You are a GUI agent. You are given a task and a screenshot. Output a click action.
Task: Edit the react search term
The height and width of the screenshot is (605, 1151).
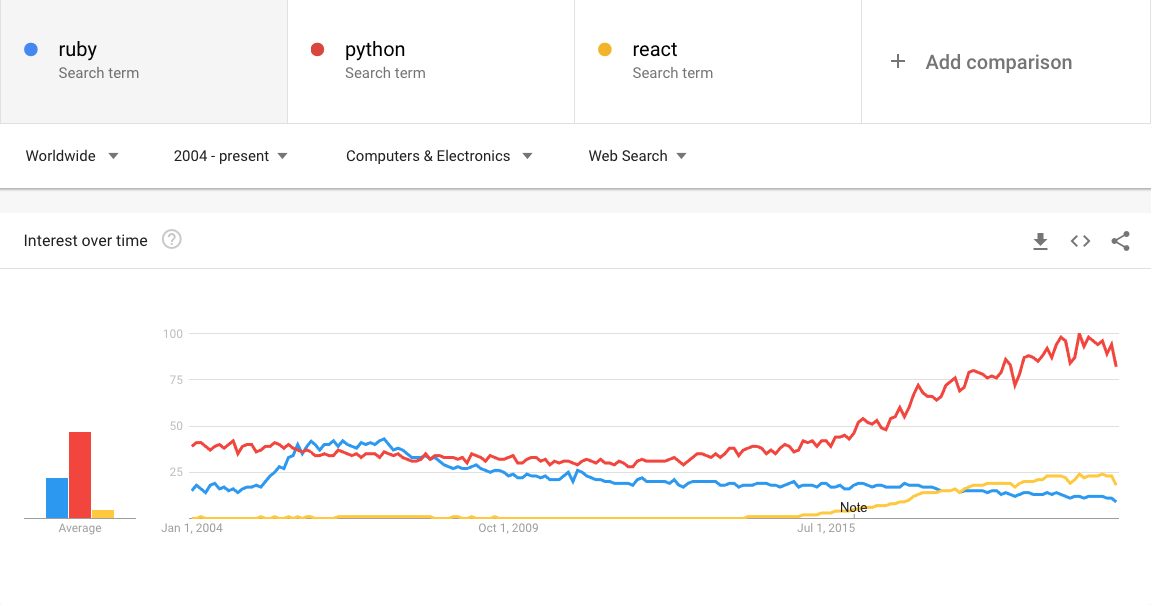click(717, 61)
